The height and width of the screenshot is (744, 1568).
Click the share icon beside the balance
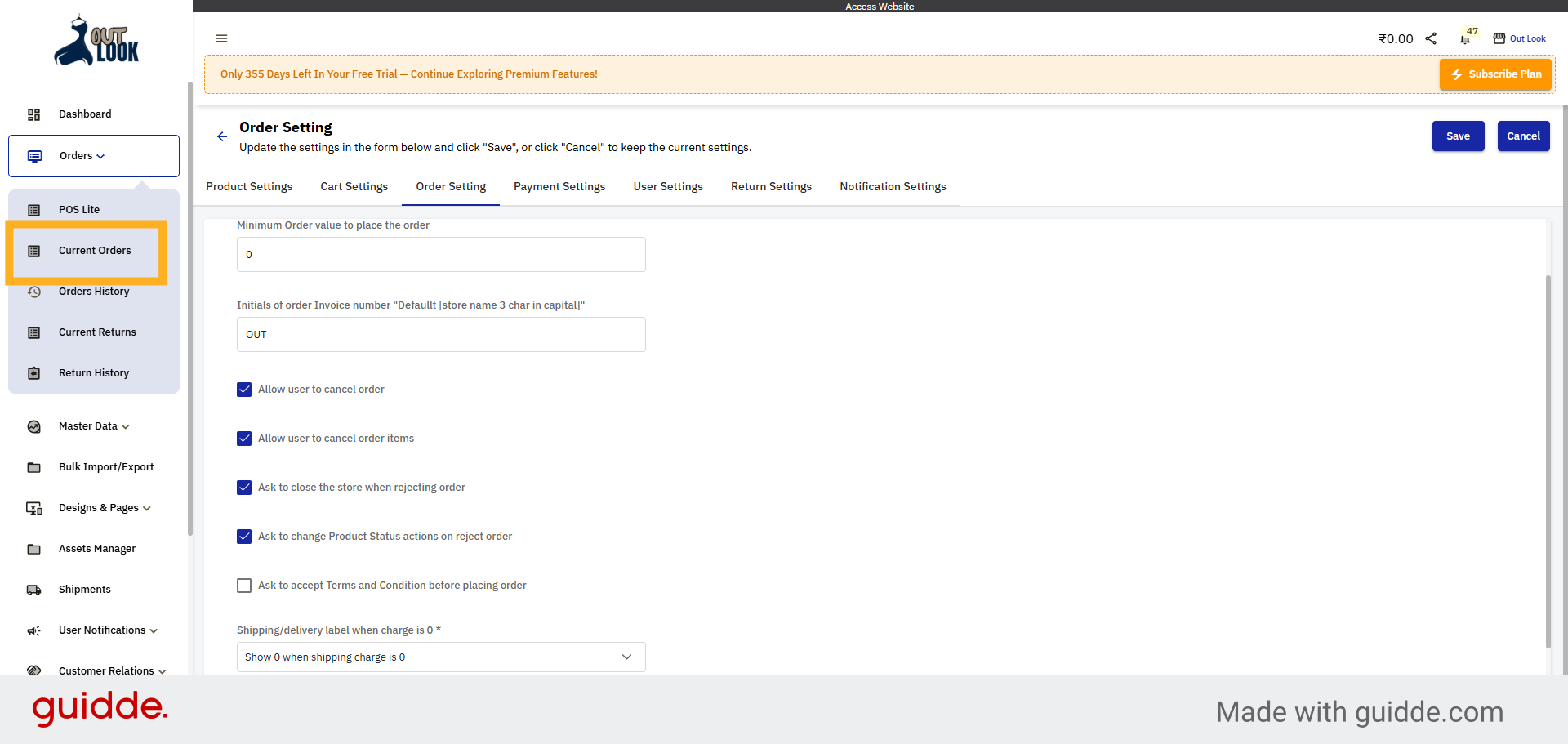point(1431,38)
